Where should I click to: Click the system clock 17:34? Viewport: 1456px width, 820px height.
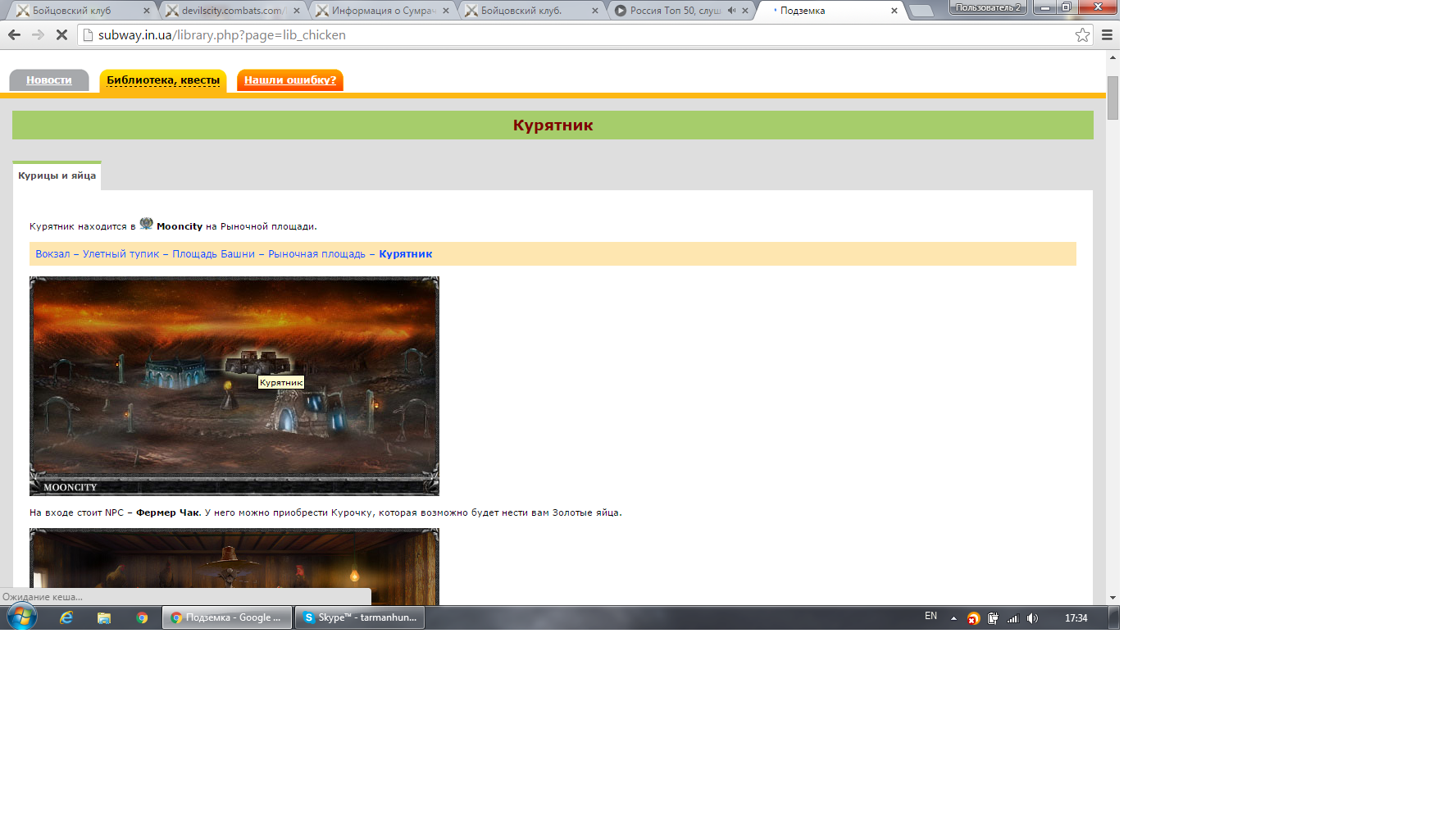click(x=1076, y=618)
